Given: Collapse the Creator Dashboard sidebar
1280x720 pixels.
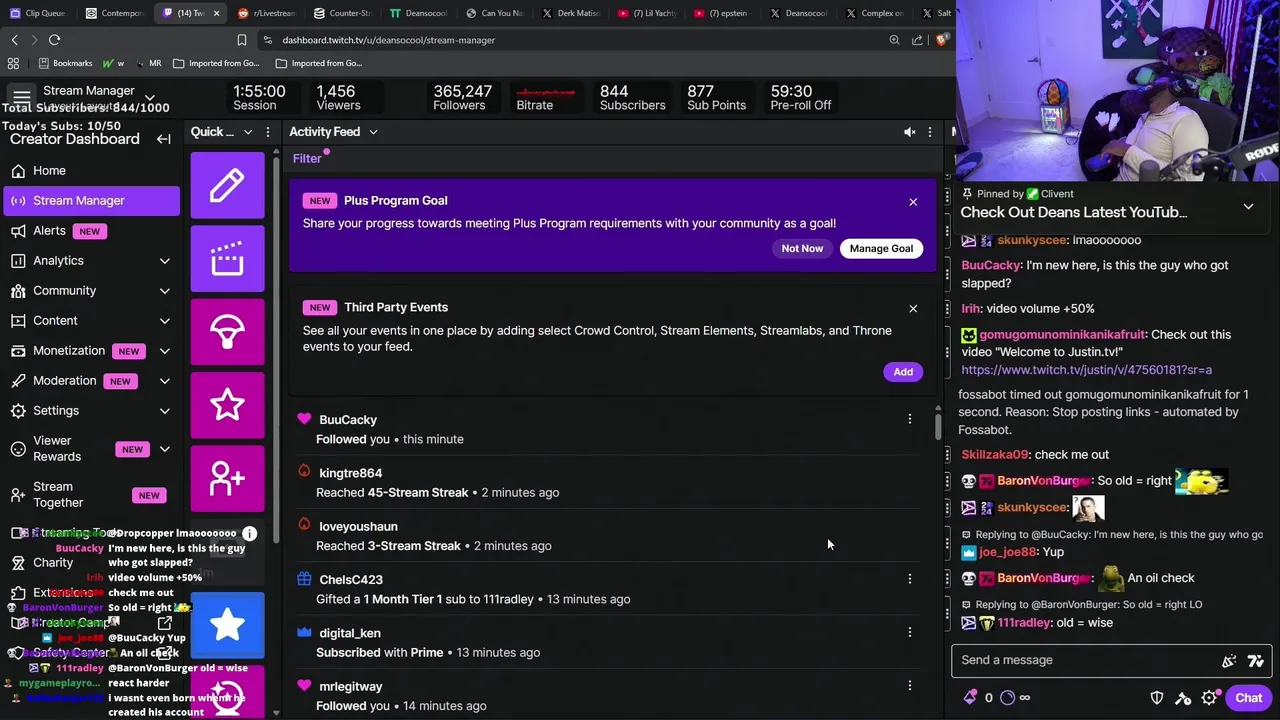Looking at the screenshot, I should (163, 139).
